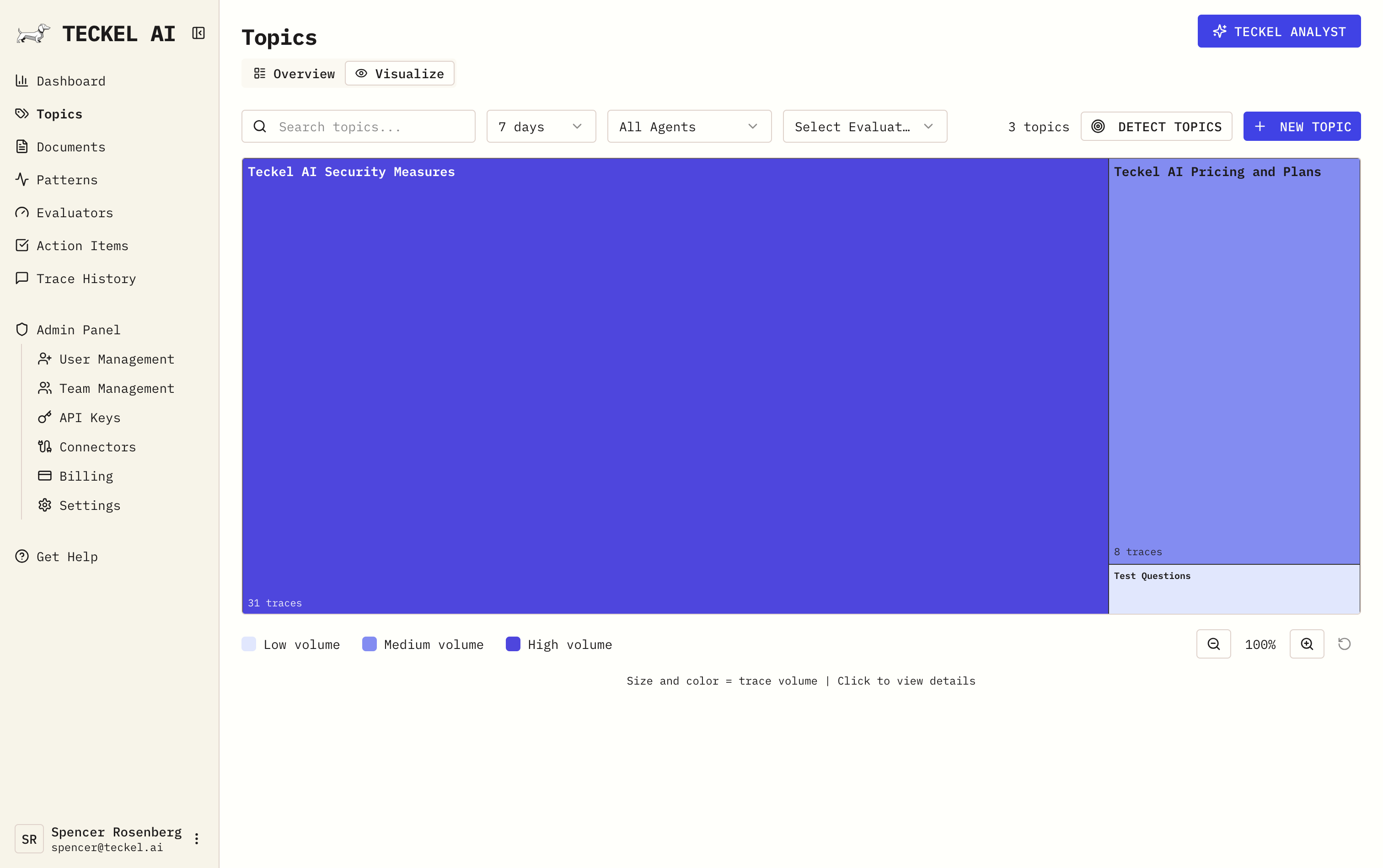Open Trace History via its speech bubble icon
This screenshot has width=1383, height=868.
point(22,279)
